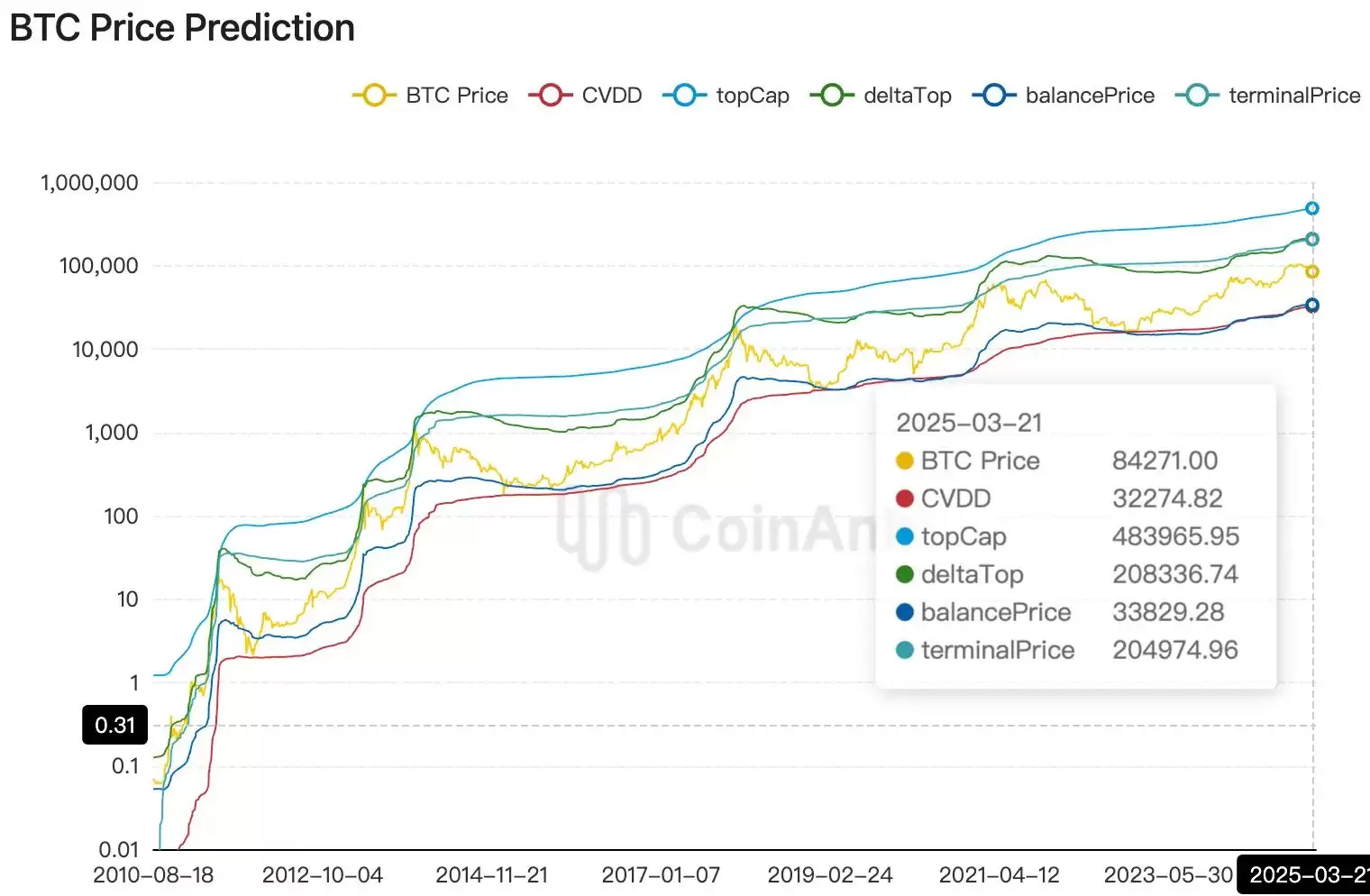Click the tooltip date header 2025-03-21

(x=969, y=423)
